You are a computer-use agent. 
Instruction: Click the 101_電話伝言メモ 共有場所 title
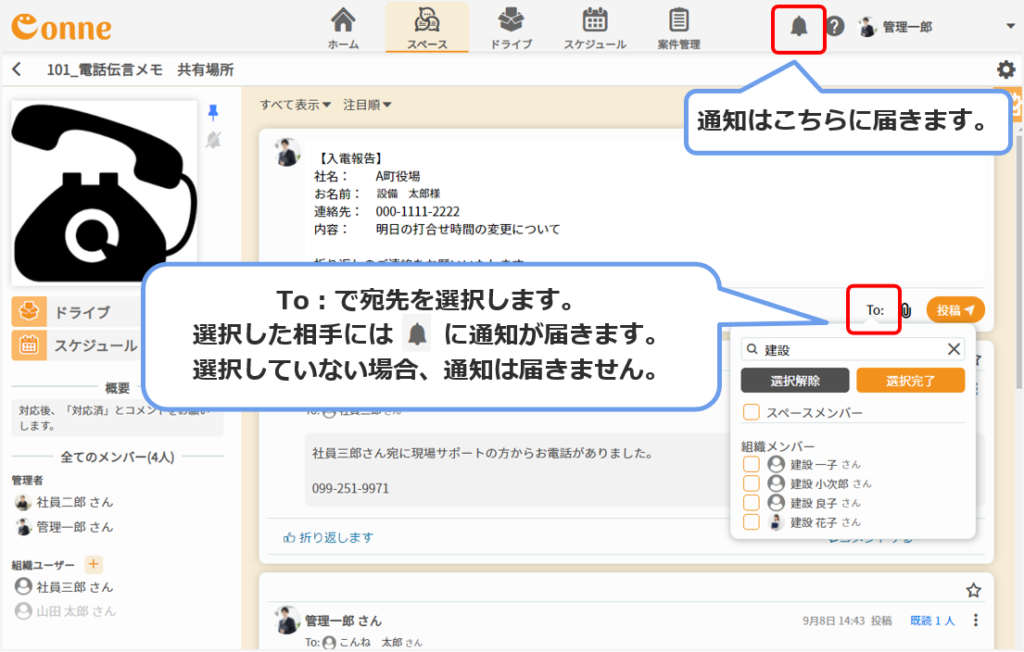pyautogui.click(x=140, y=70)
